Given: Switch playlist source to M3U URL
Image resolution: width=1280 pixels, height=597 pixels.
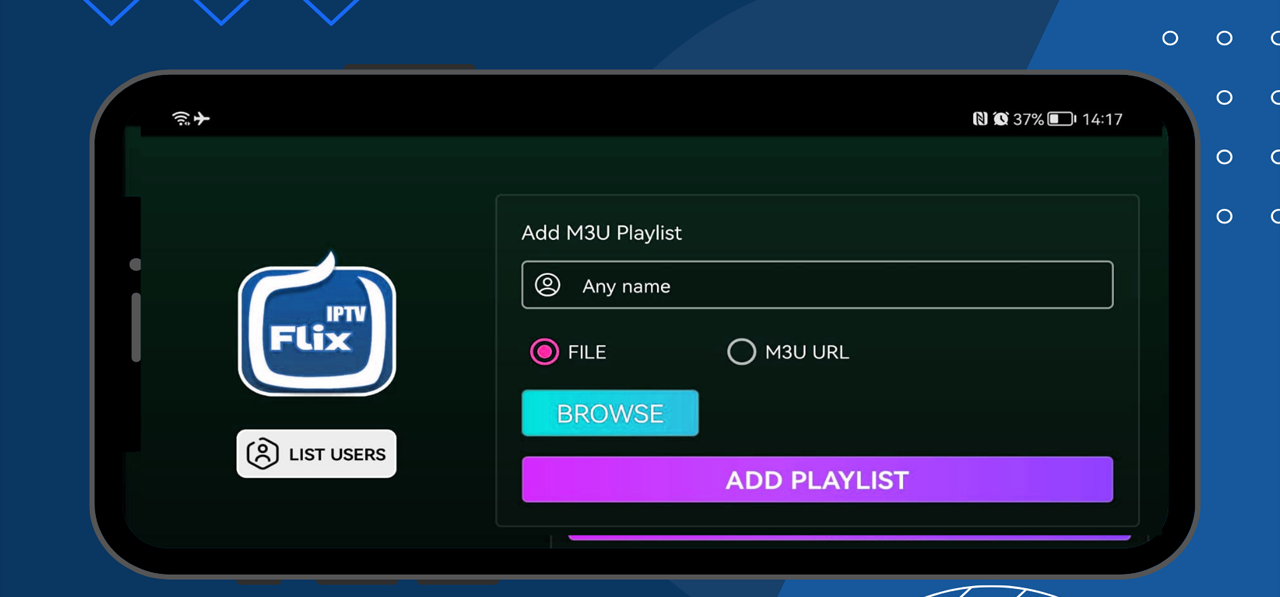Looking at the screenshot, I should click(742, 352).
